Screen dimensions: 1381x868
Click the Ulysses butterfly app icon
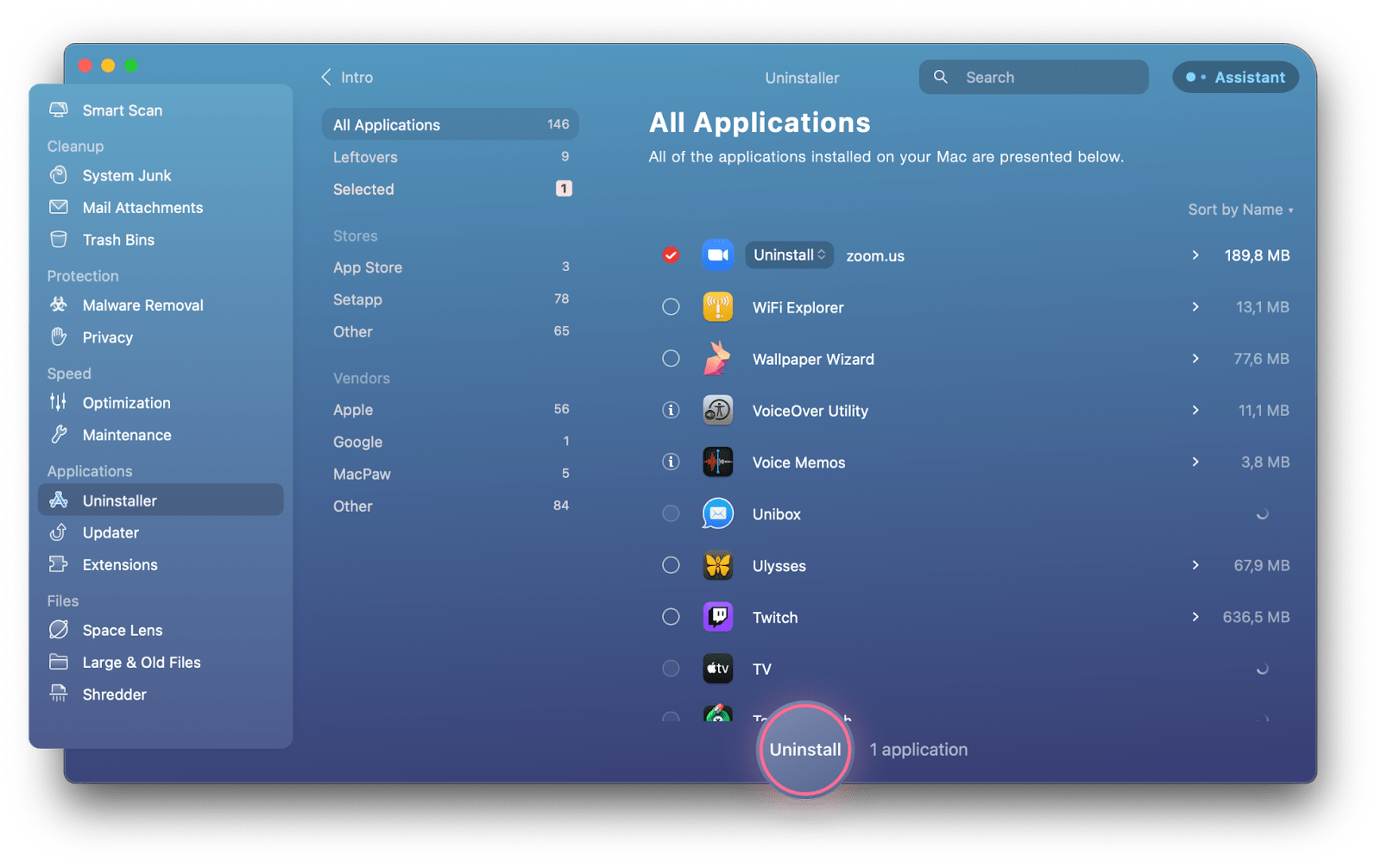717,565
